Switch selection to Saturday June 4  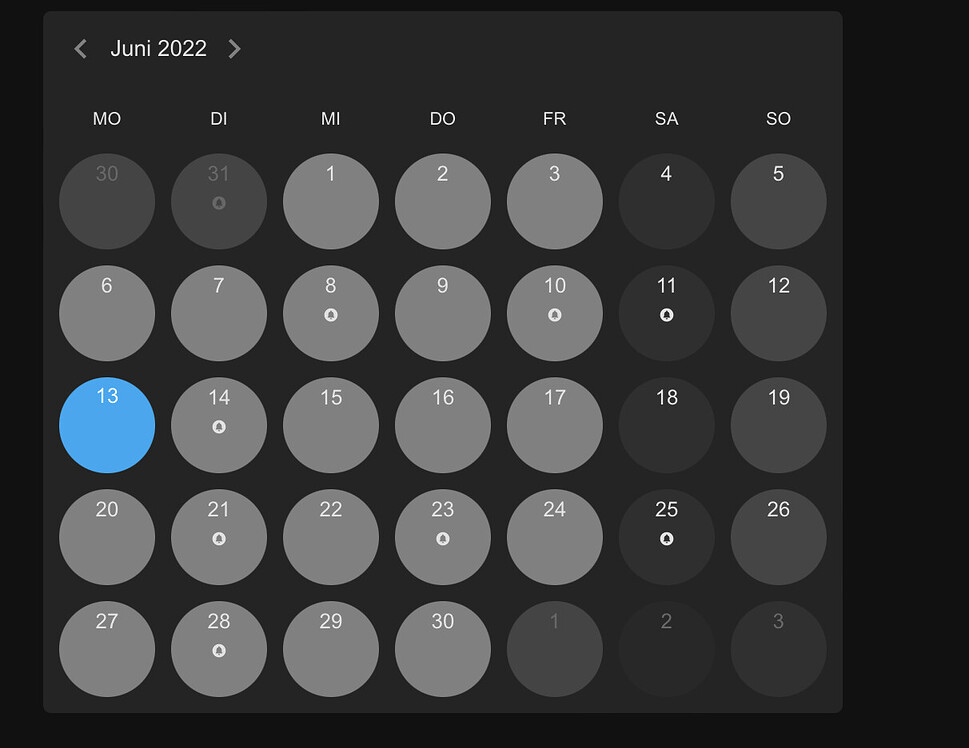click(x=667, y=201)
